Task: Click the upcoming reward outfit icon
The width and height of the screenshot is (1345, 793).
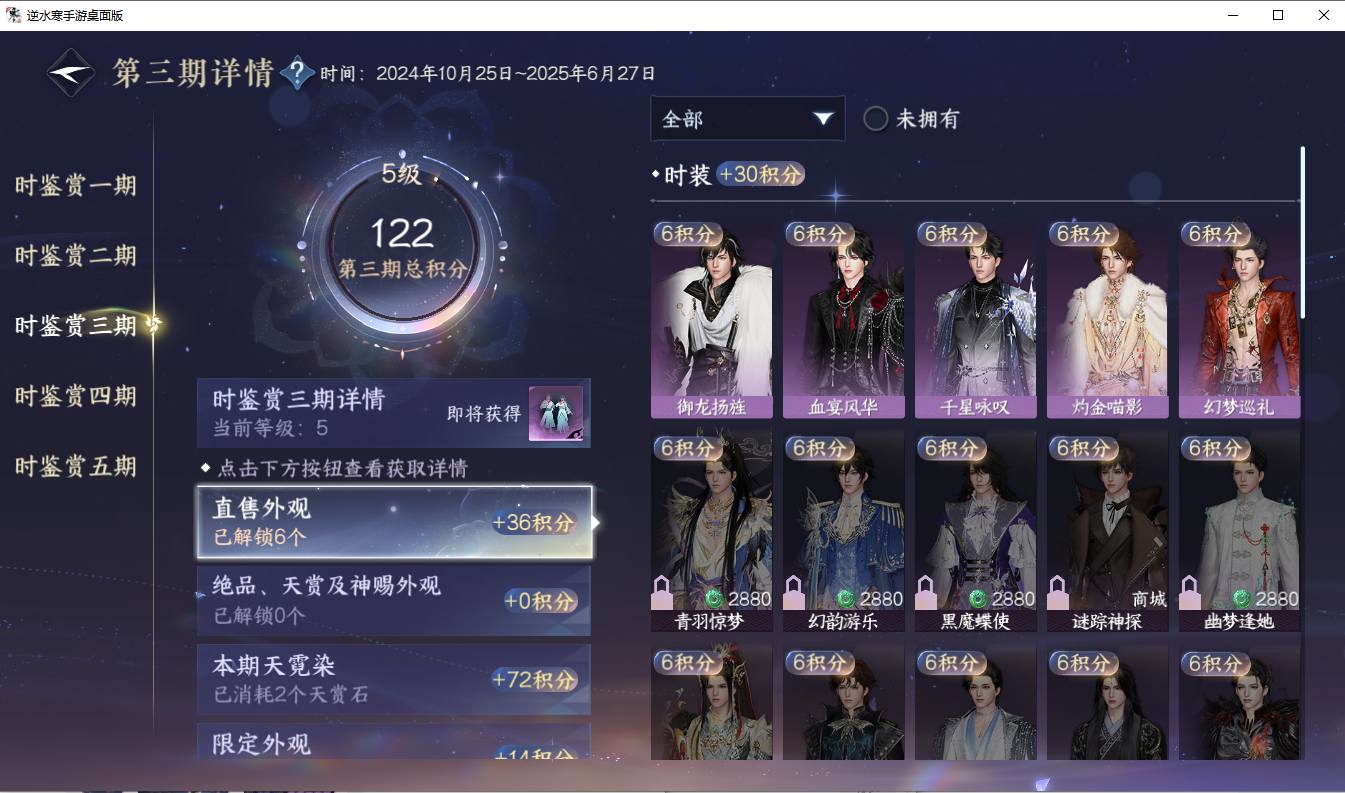Action: click(x=556, y=413)
